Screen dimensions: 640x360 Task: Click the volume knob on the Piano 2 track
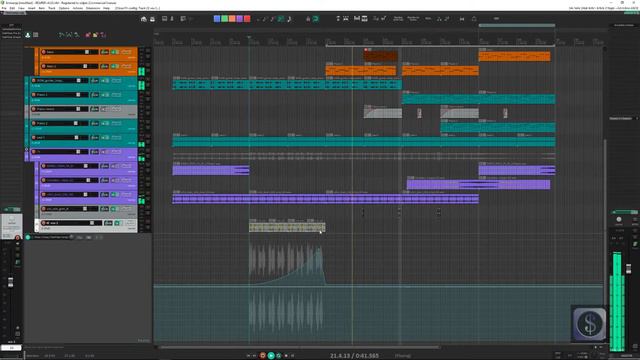(76, 123)
